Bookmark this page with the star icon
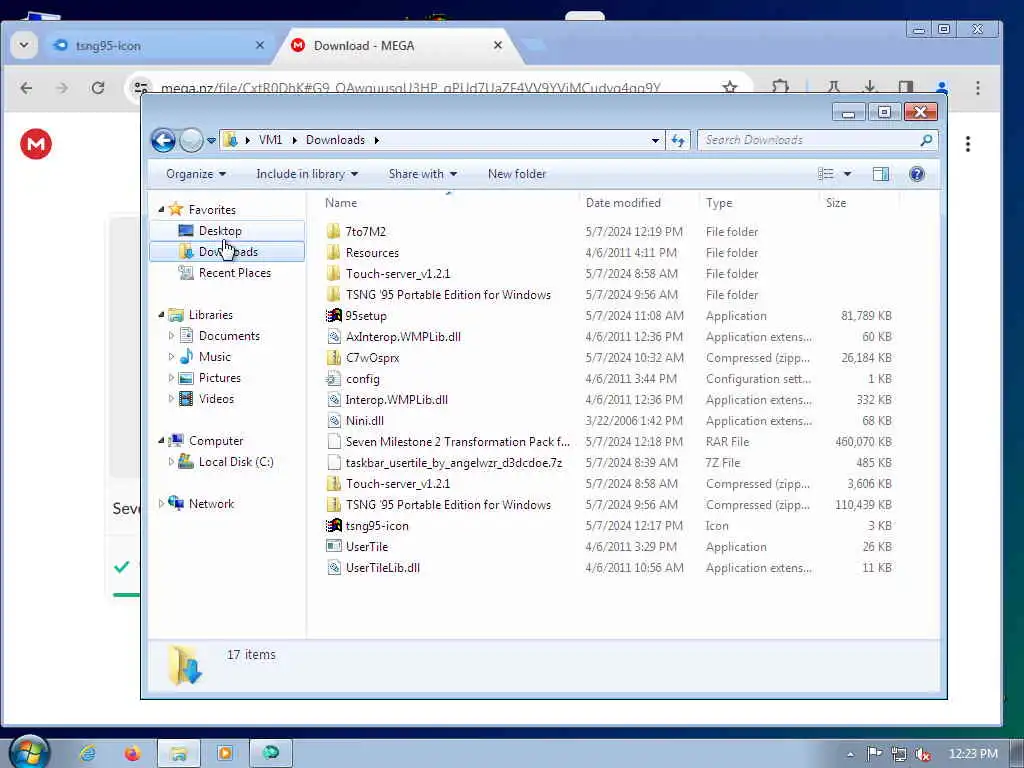 pyautogui.click(x=729, y=88)
